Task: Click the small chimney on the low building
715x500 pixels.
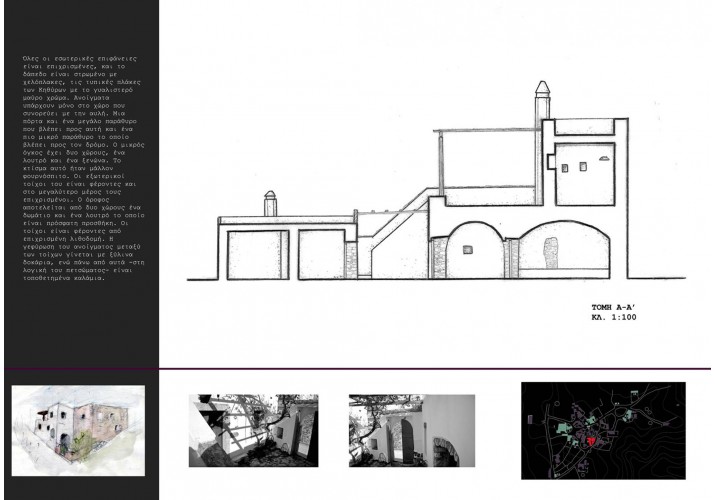Action: [x=270, y=204]
